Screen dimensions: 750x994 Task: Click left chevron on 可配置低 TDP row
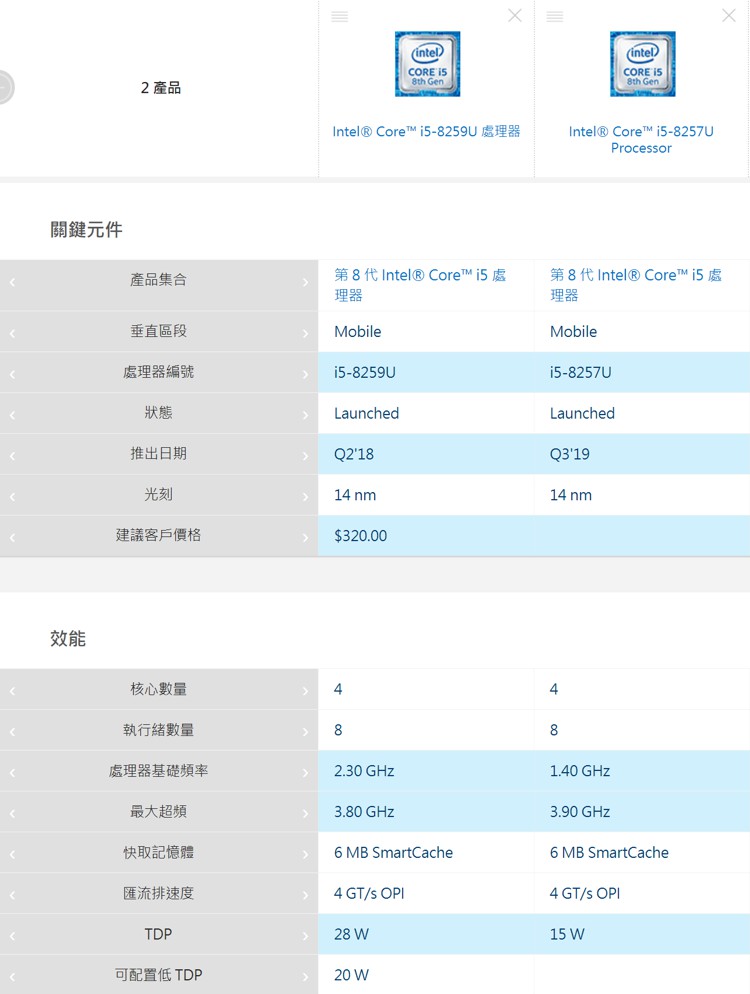[12, 978]
